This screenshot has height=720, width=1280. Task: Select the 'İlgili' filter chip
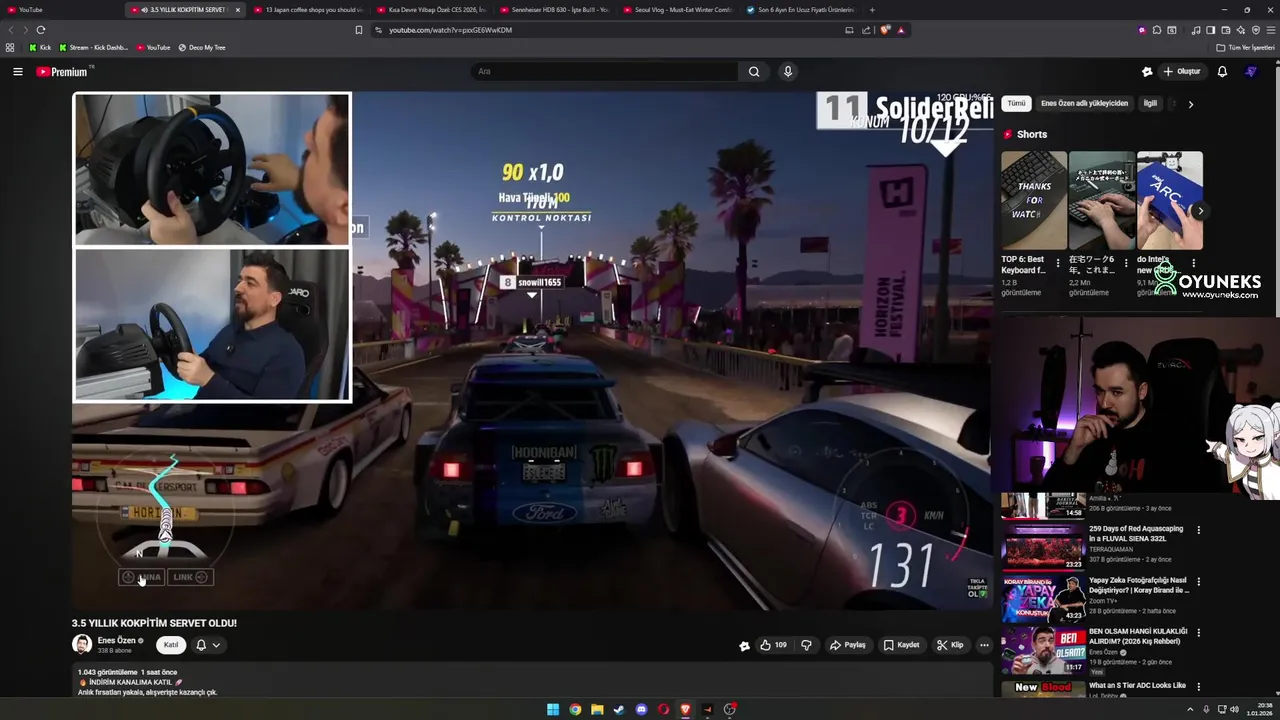pyautogui.click(x=1150, y=103)
